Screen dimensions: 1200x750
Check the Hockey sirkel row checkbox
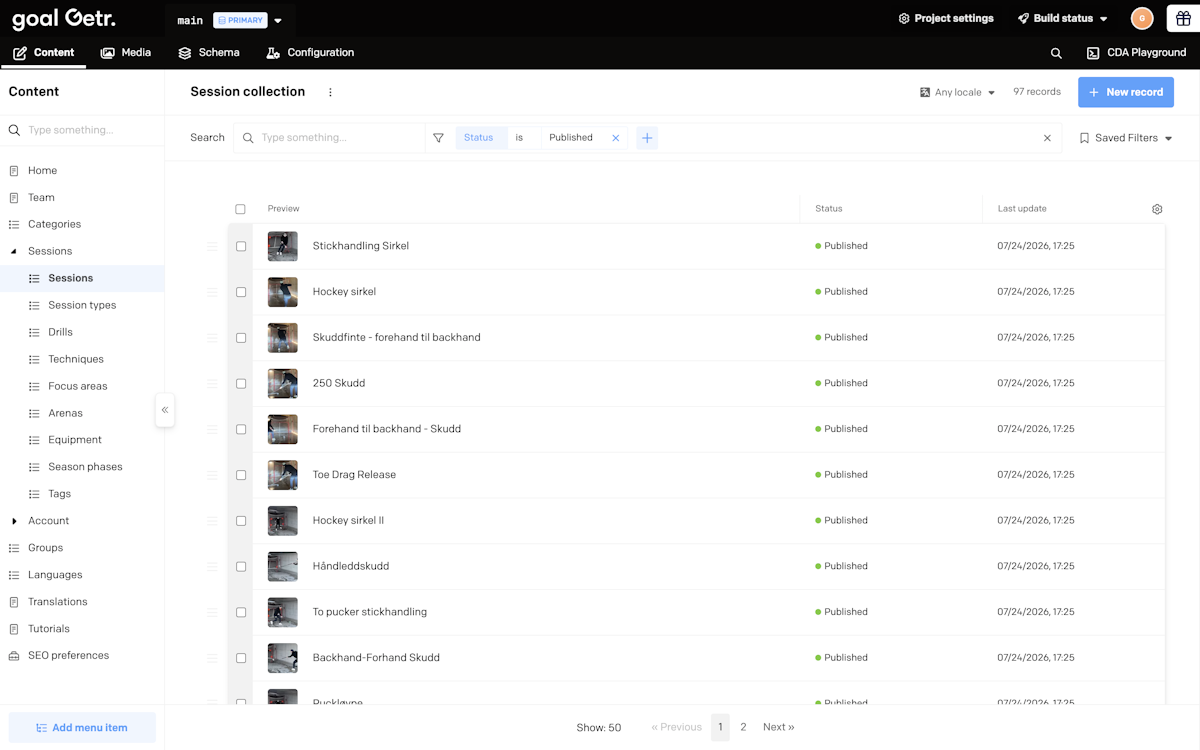tap(241, 292)
